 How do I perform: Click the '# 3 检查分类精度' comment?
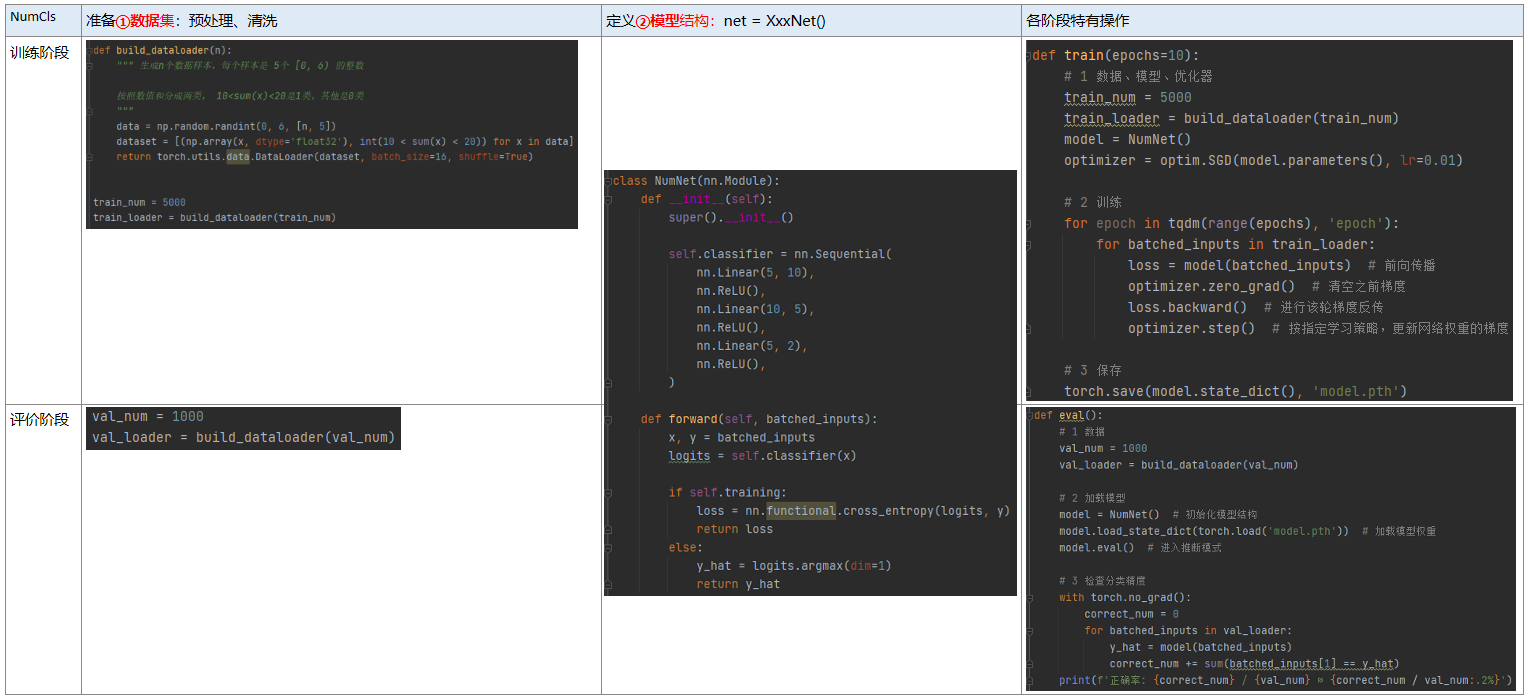click(1102, 580)
